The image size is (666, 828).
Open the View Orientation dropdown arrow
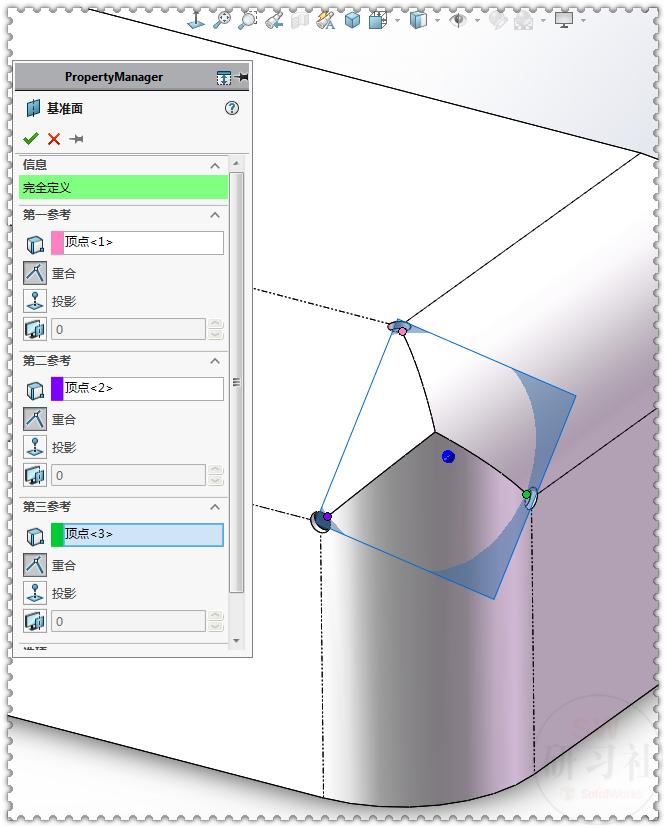coord(397,21)
